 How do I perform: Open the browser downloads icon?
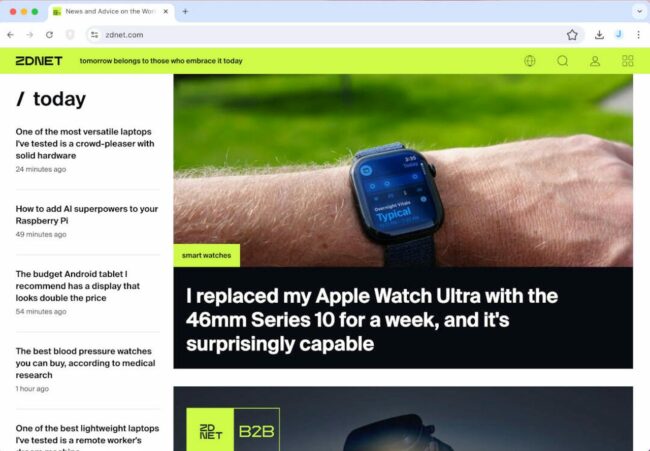[599, 35]
